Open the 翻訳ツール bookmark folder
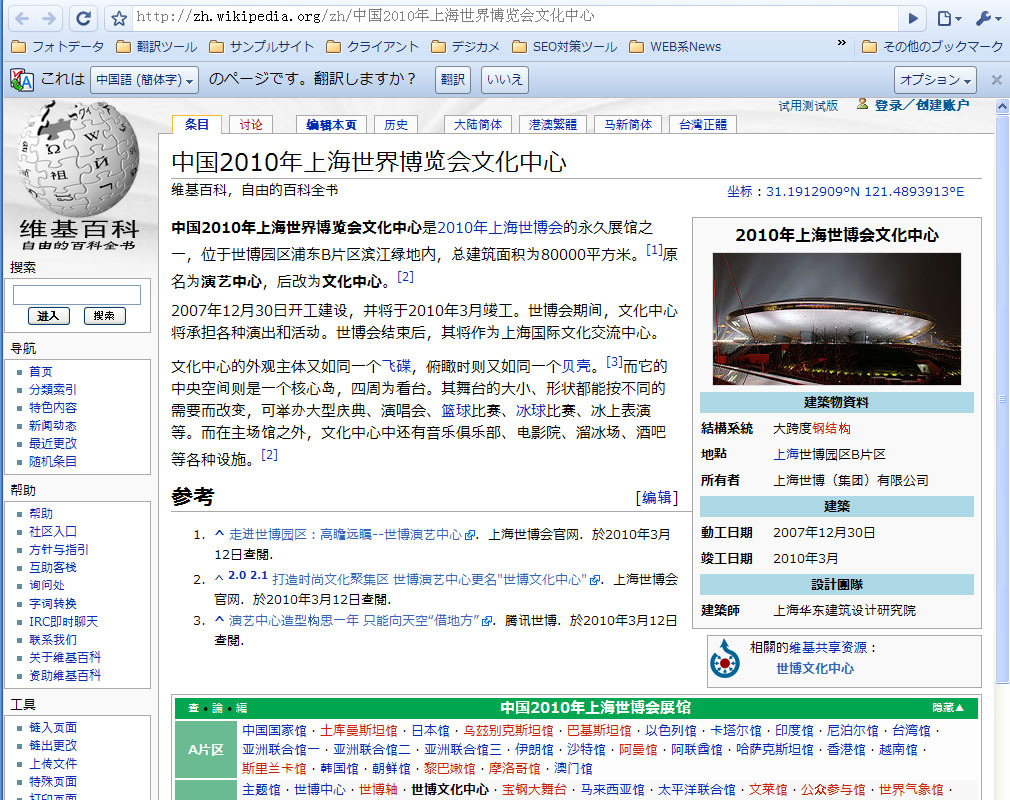This screenshot has height=800, width=1010. click(x=157, y=46)
